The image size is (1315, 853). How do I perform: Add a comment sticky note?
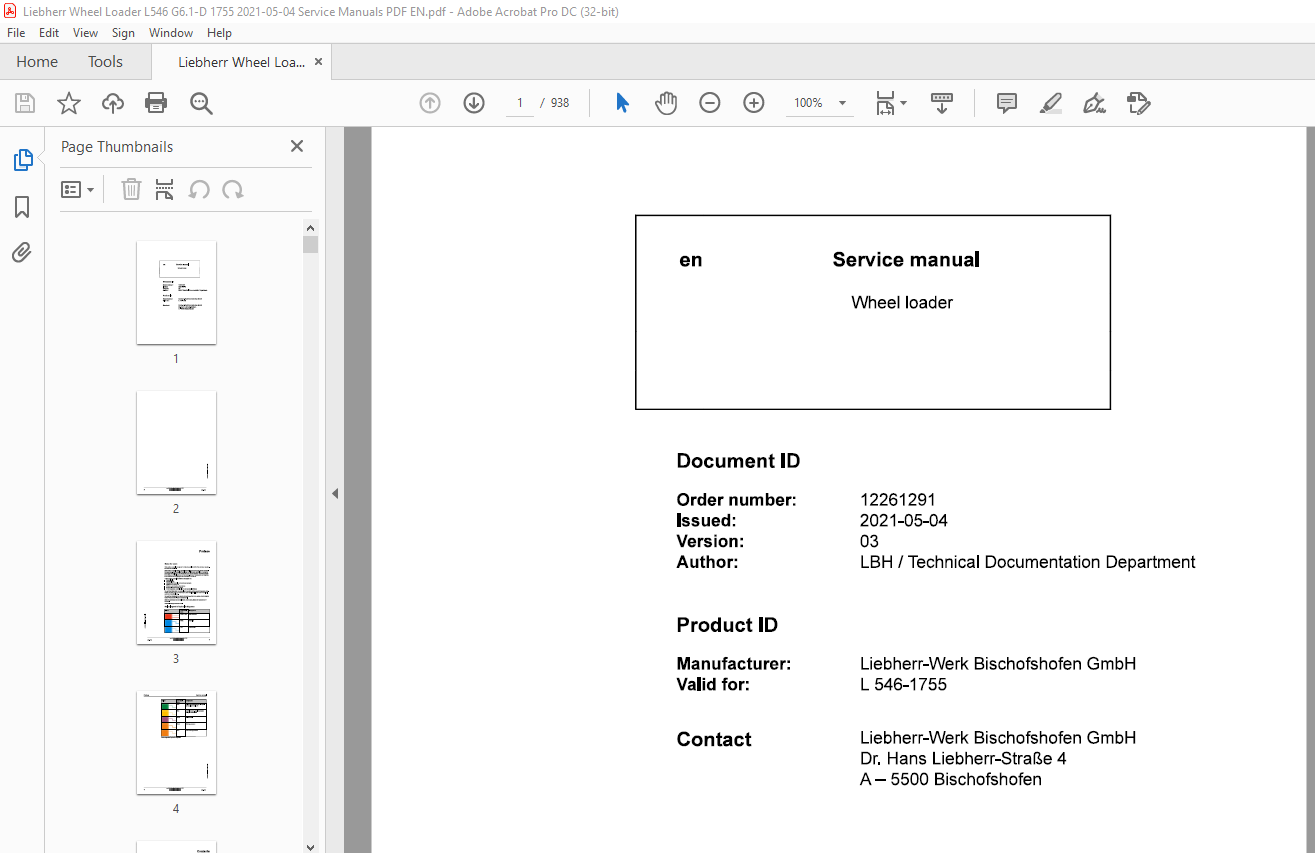pos(1007,103)
